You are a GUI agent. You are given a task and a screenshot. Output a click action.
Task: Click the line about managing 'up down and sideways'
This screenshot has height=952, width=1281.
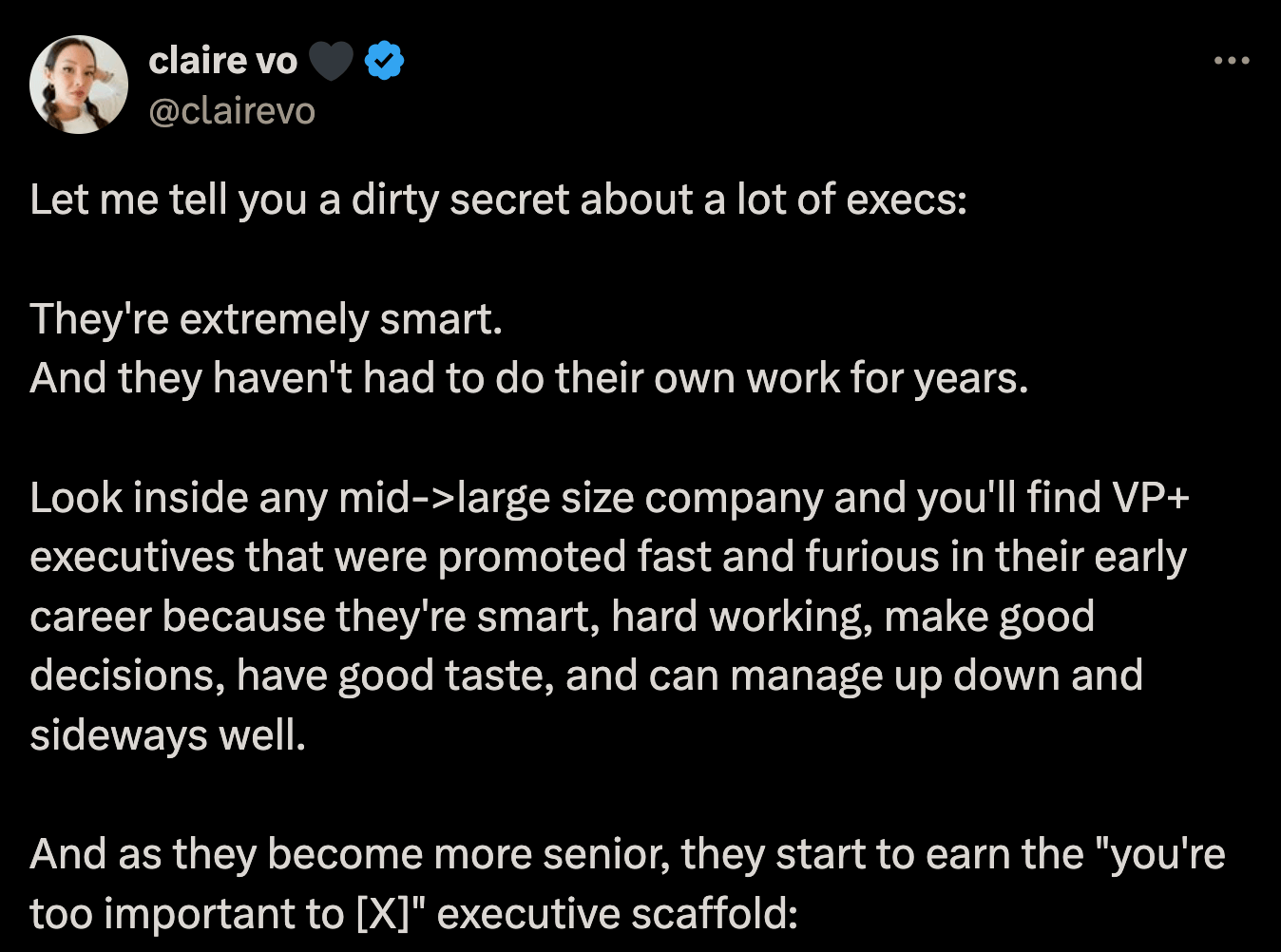coord(998,675)
